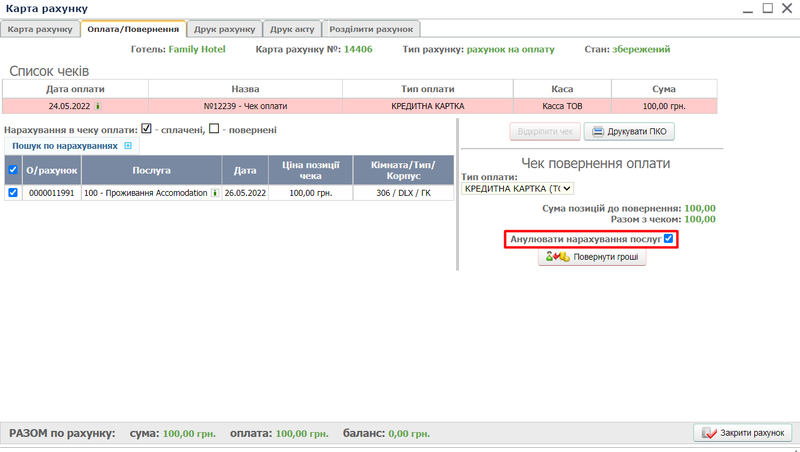Disable Анулювати нарахування послуг checkbox
Image resolution: width=800 pixels, height=452 pixels.
[x=669, y=239]
